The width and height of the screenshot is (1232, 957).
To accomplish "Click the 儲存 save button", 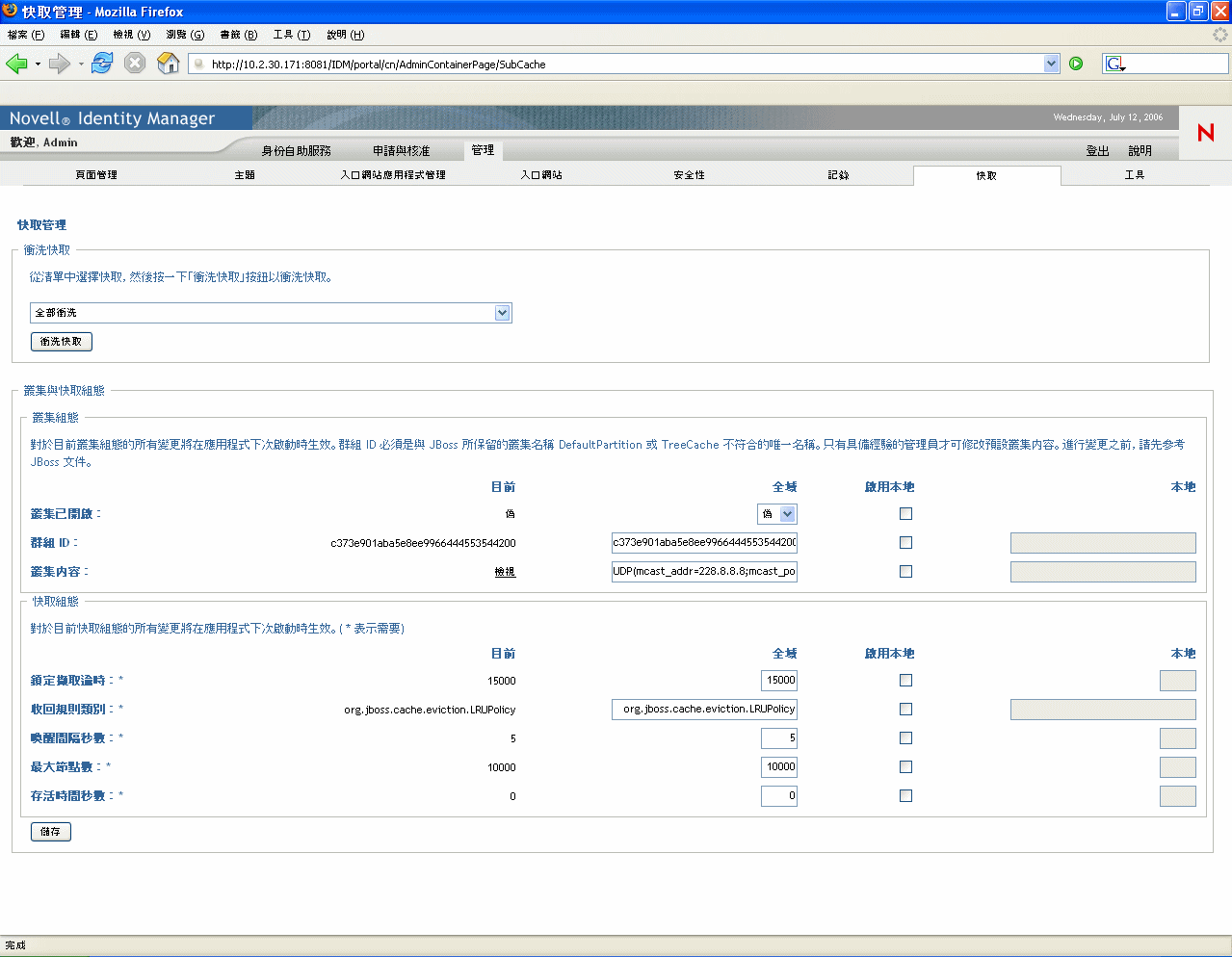I will tap(51, 832).
